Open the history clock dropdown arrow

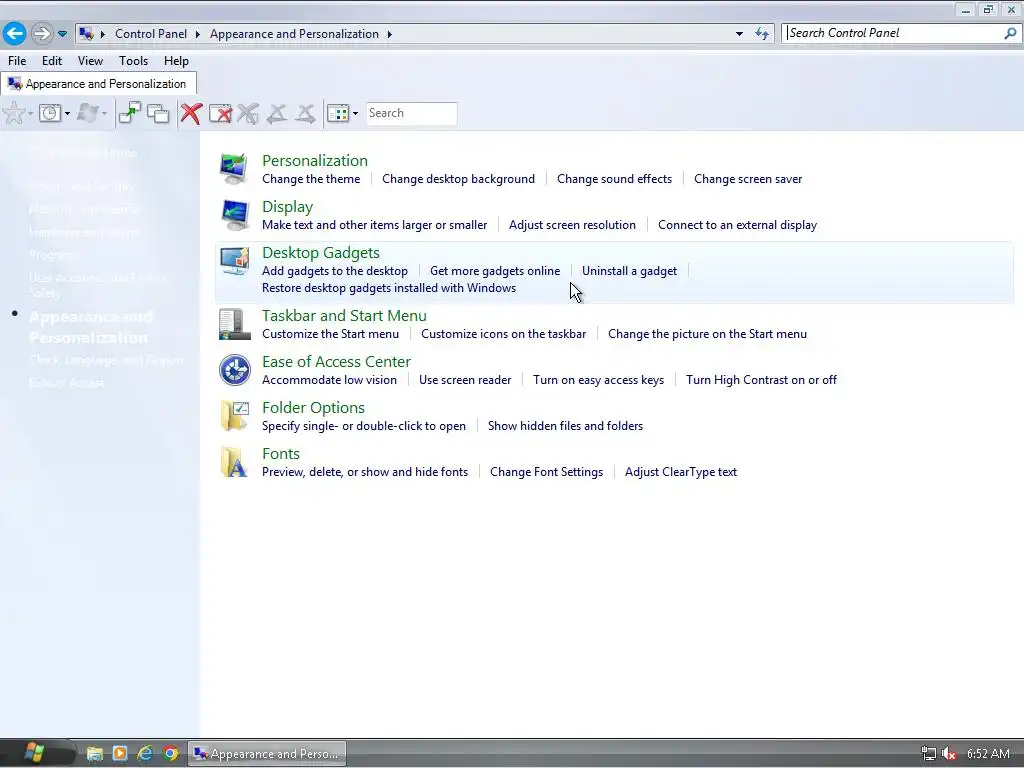tap(67, 114)
